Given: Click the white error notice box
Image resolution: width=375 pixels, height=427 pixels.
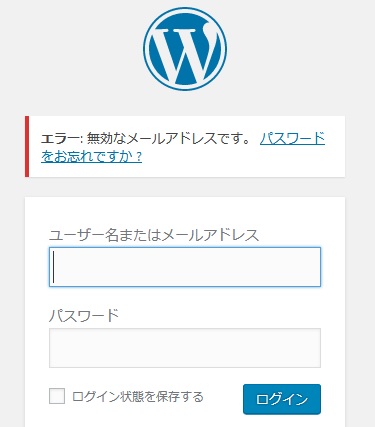Looking at the screenshot, I should coord(185,146).
